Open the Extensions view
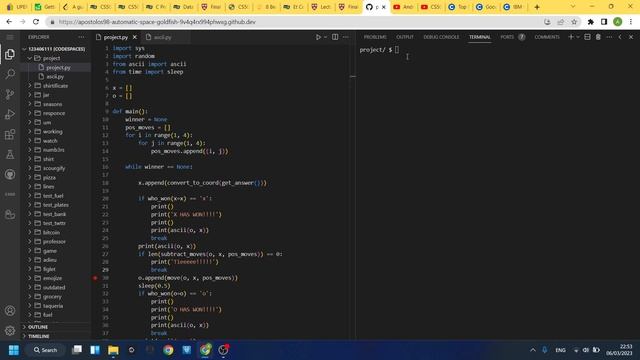Image resolution: width=640 pixels, height=360 pixels. pyautogui.click(x=10, y=134)
